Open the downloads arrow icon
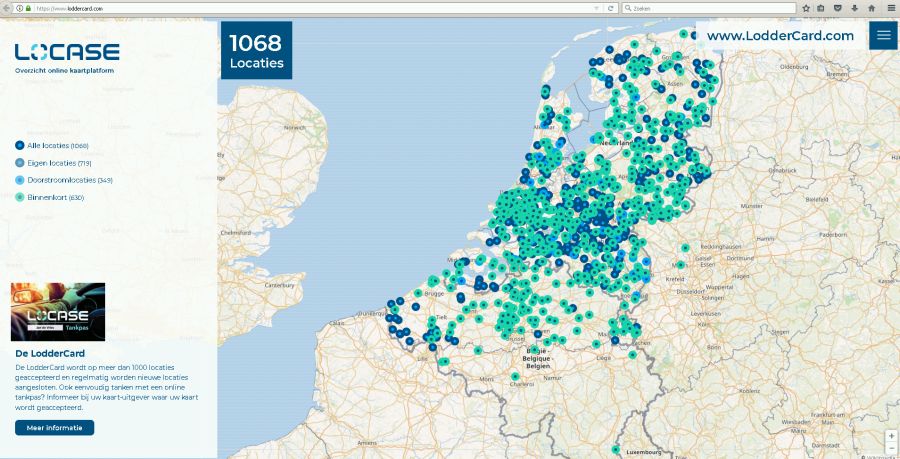Viewport: 900px width, 459px height. pos(855,9)
